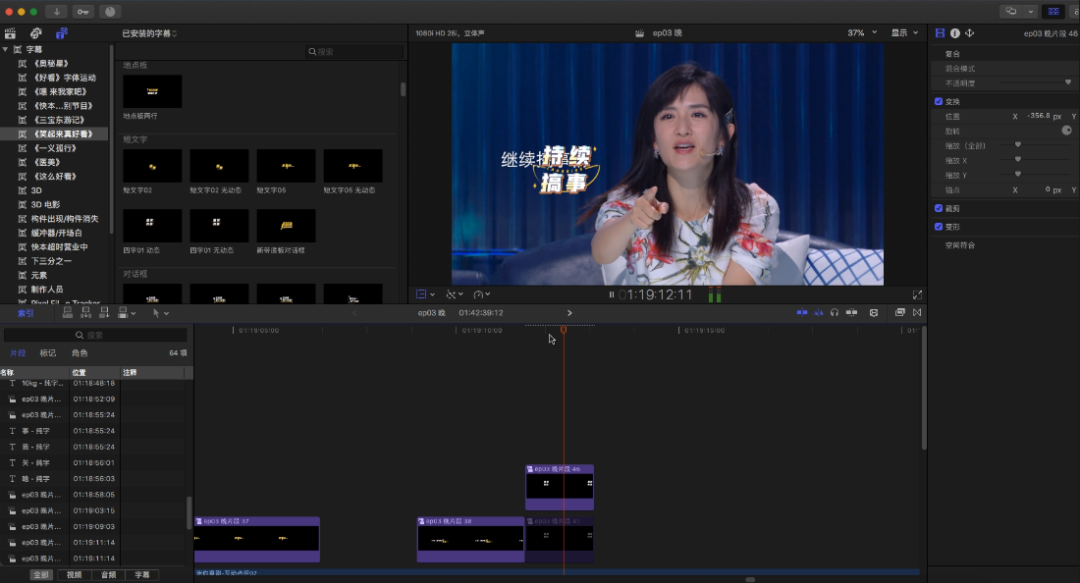Toggle audio skimming headphones icon

pyautogui.click(x=834, y=313)
